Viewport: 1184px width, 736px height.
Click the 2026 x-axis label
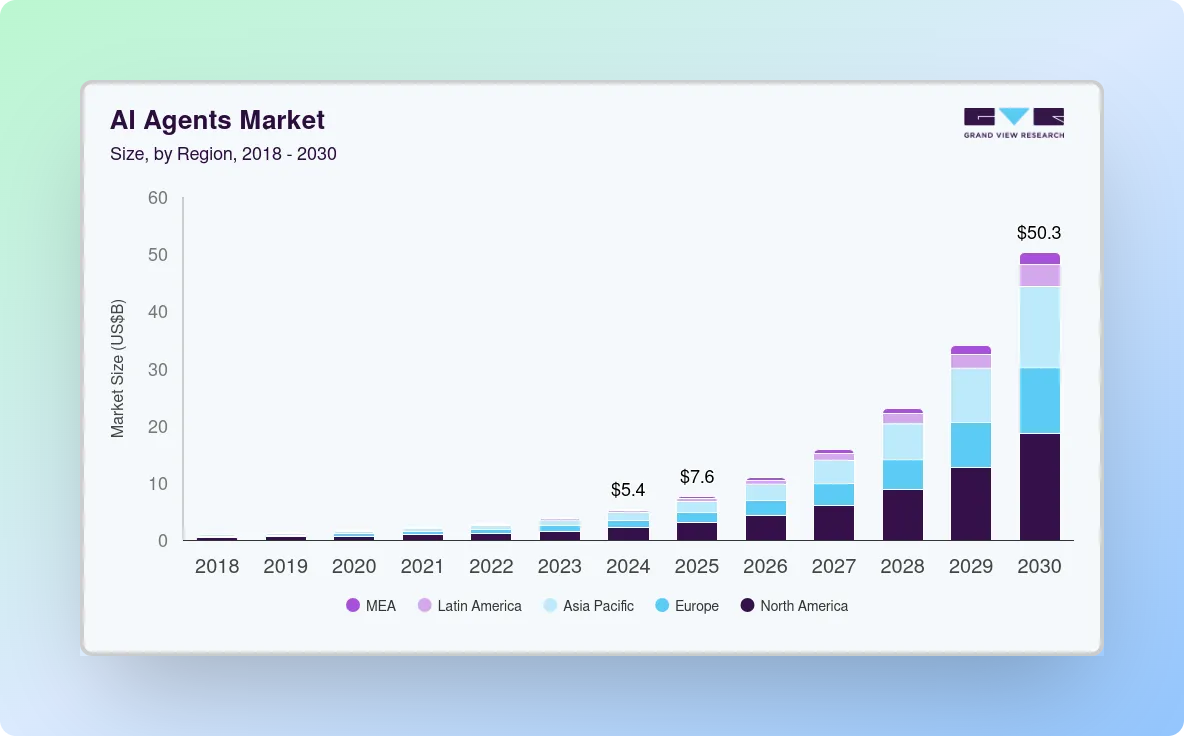765,566
